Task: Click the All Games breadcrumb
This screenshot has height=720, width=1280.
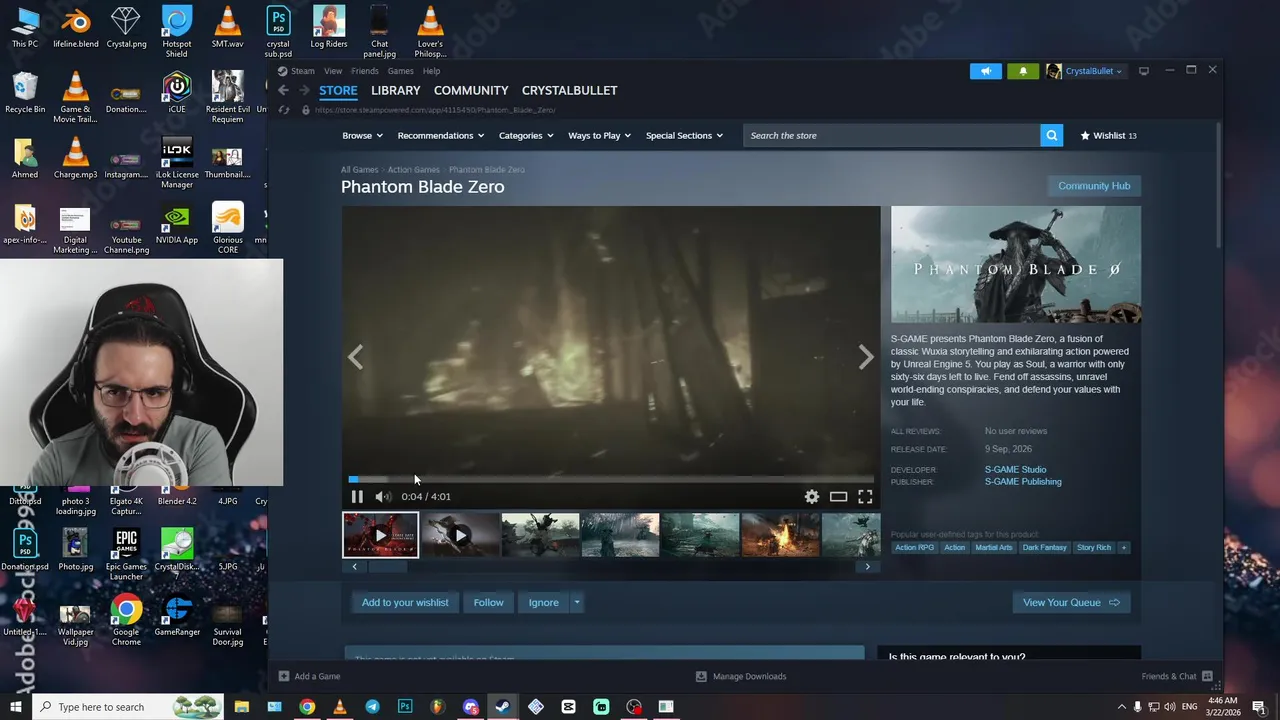Action: (x=359, y=170)
